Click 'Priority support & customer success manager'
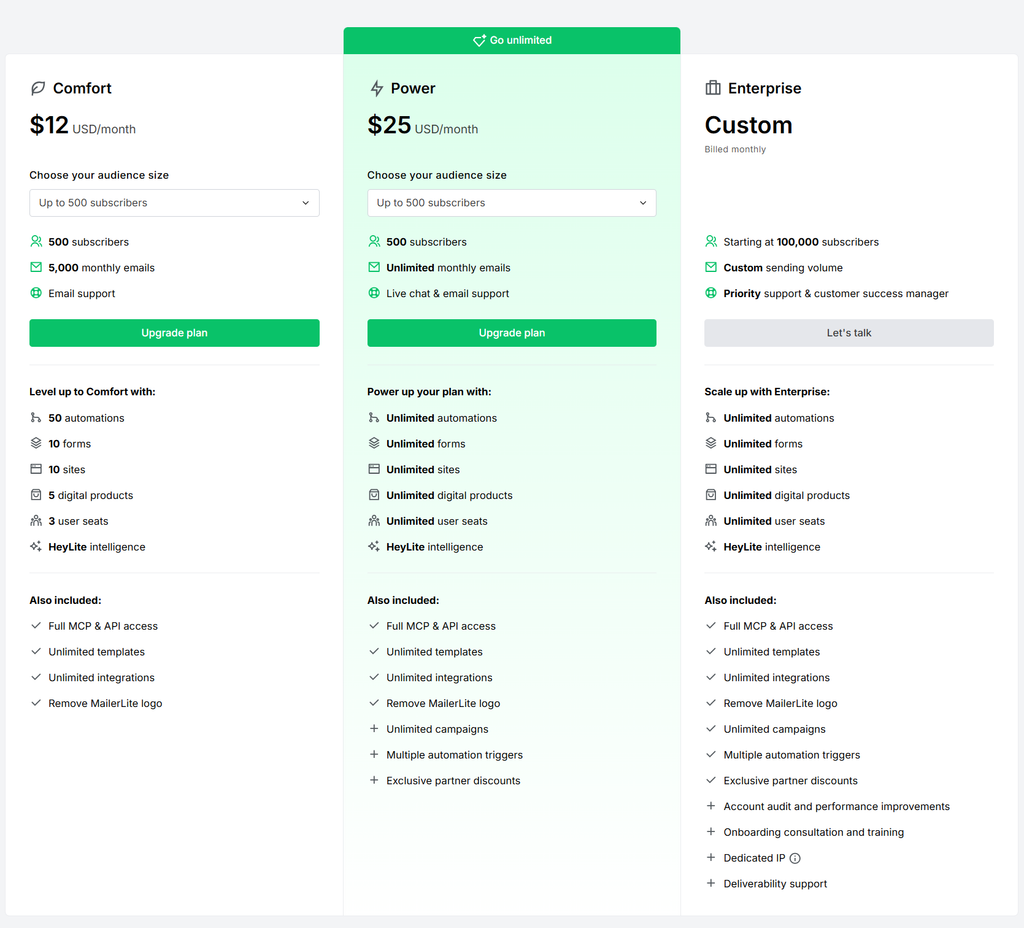 (836, 294)
